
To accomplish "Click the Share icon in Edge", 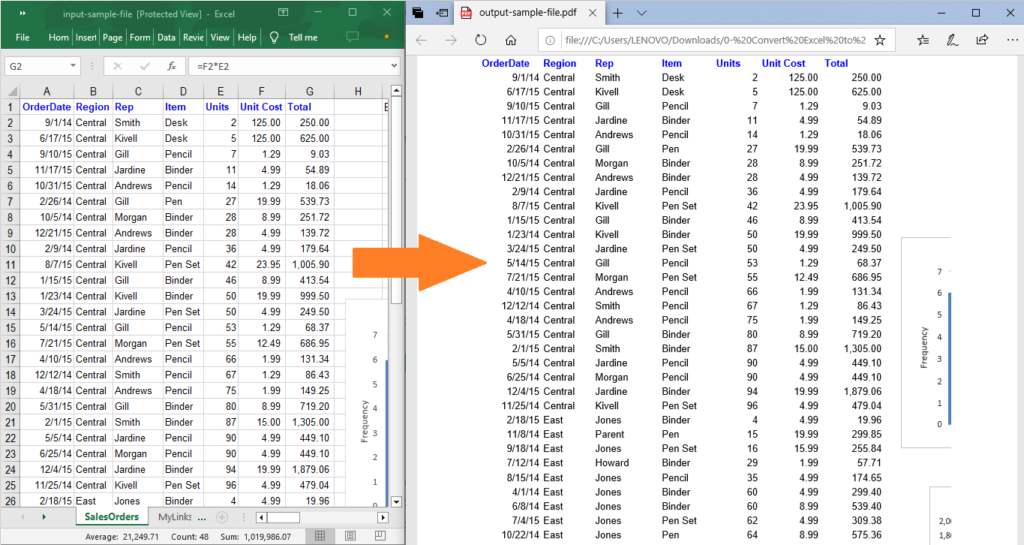I will pyautogui.click(x=982, y=40).
